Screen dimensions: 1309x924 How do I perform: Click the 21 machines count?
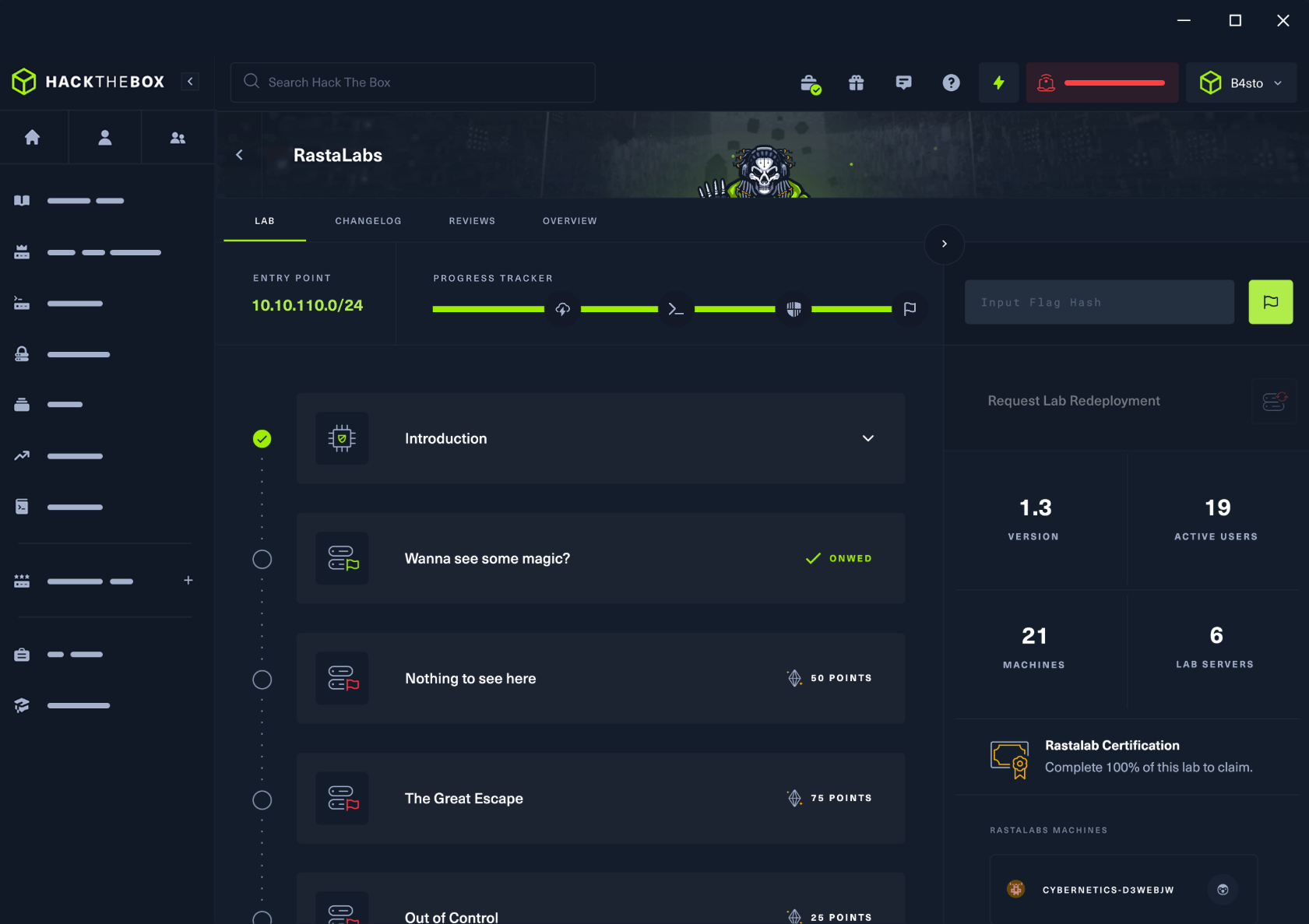coord(1034,636)
